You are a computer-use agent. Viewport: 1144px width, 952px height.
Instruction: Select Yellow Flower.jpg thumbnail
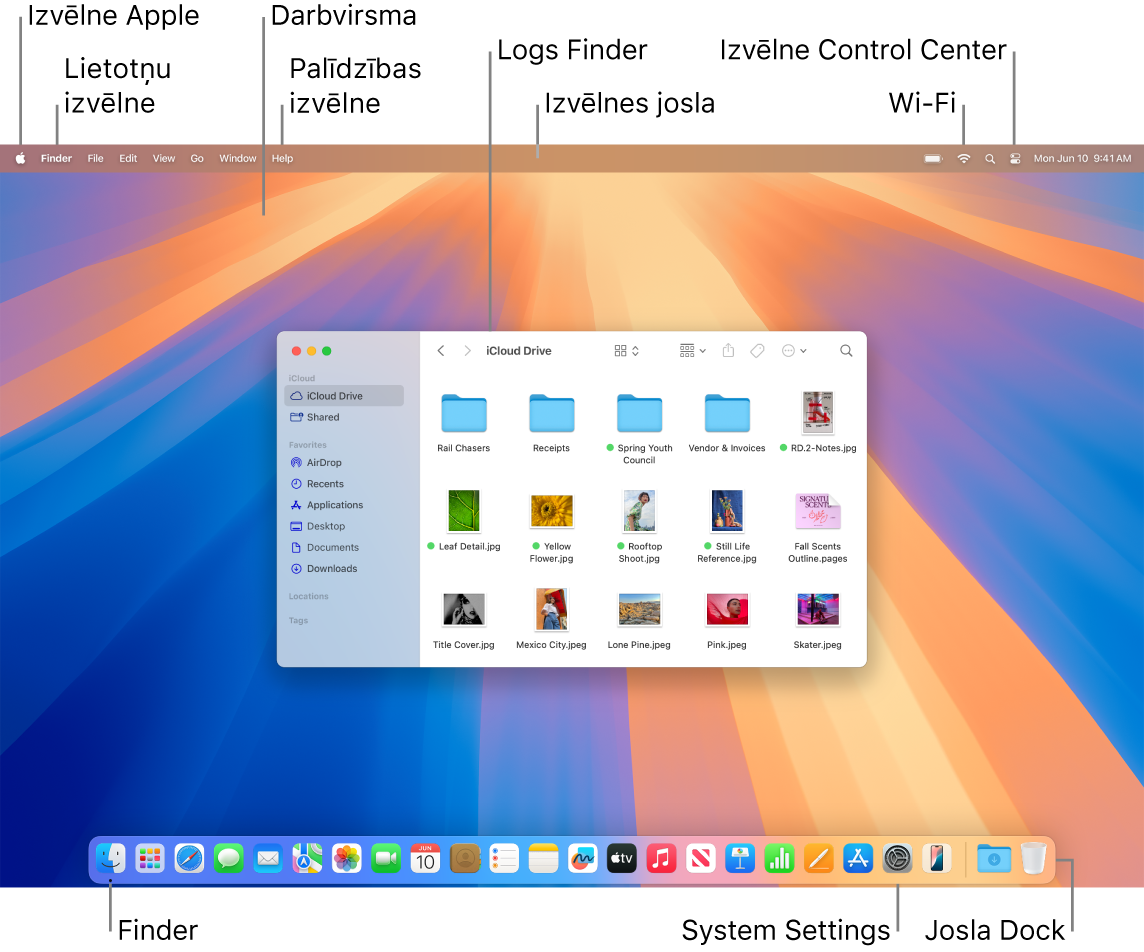pos(552,511)
